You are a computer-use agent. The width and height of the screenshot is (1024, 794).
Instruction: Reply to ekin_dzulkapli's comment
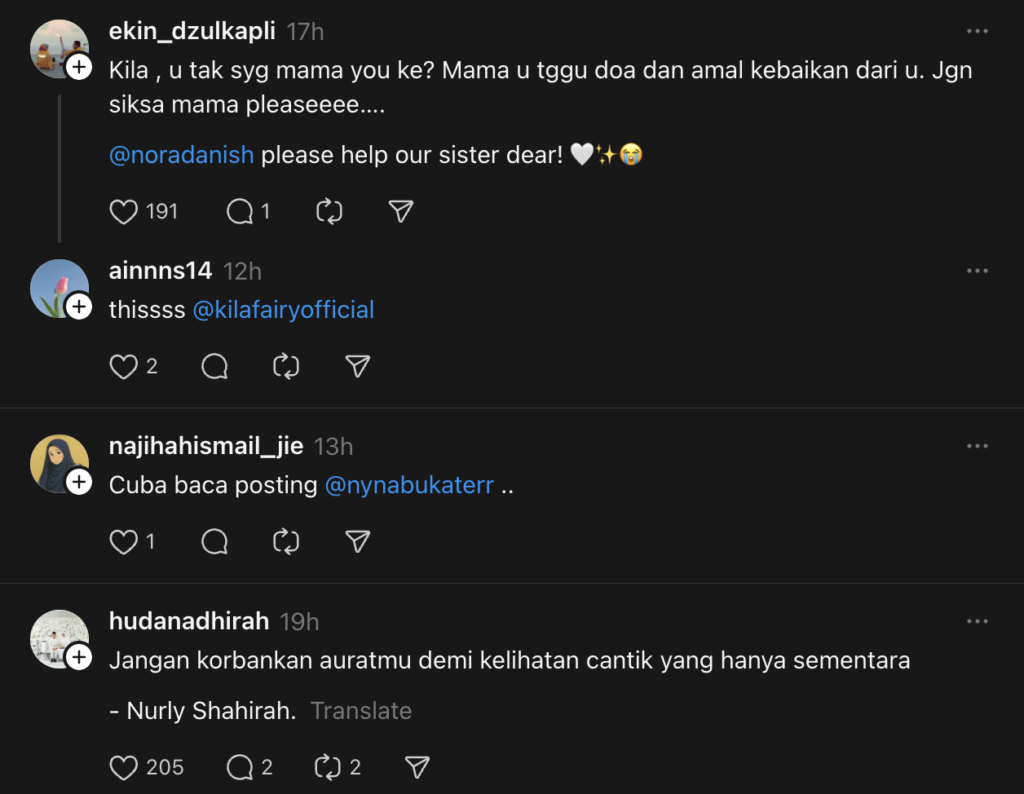coord(240,212)
